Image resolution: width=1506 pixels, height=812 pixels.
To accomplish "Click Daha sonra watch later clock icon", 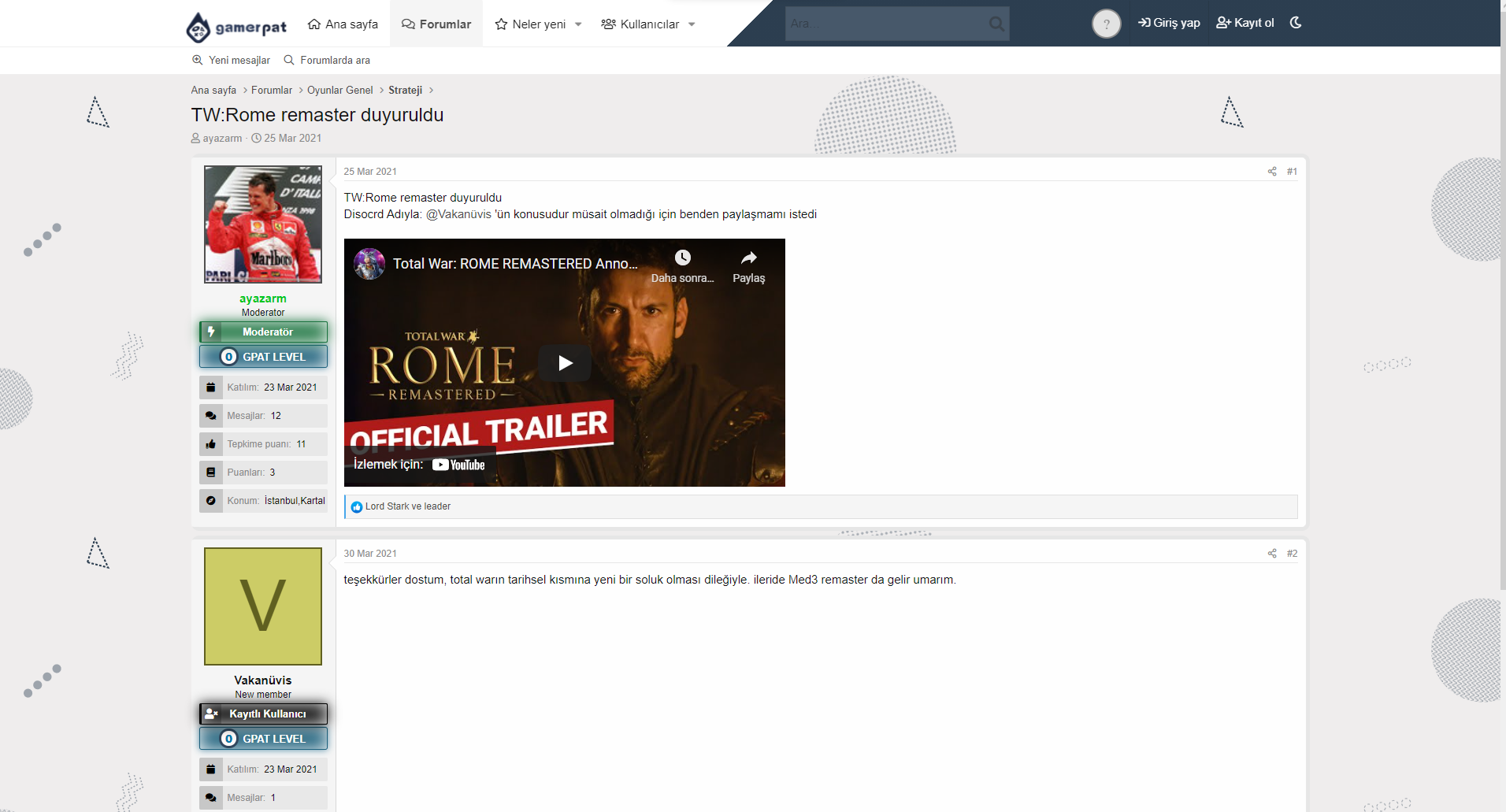I will point(682,258).
